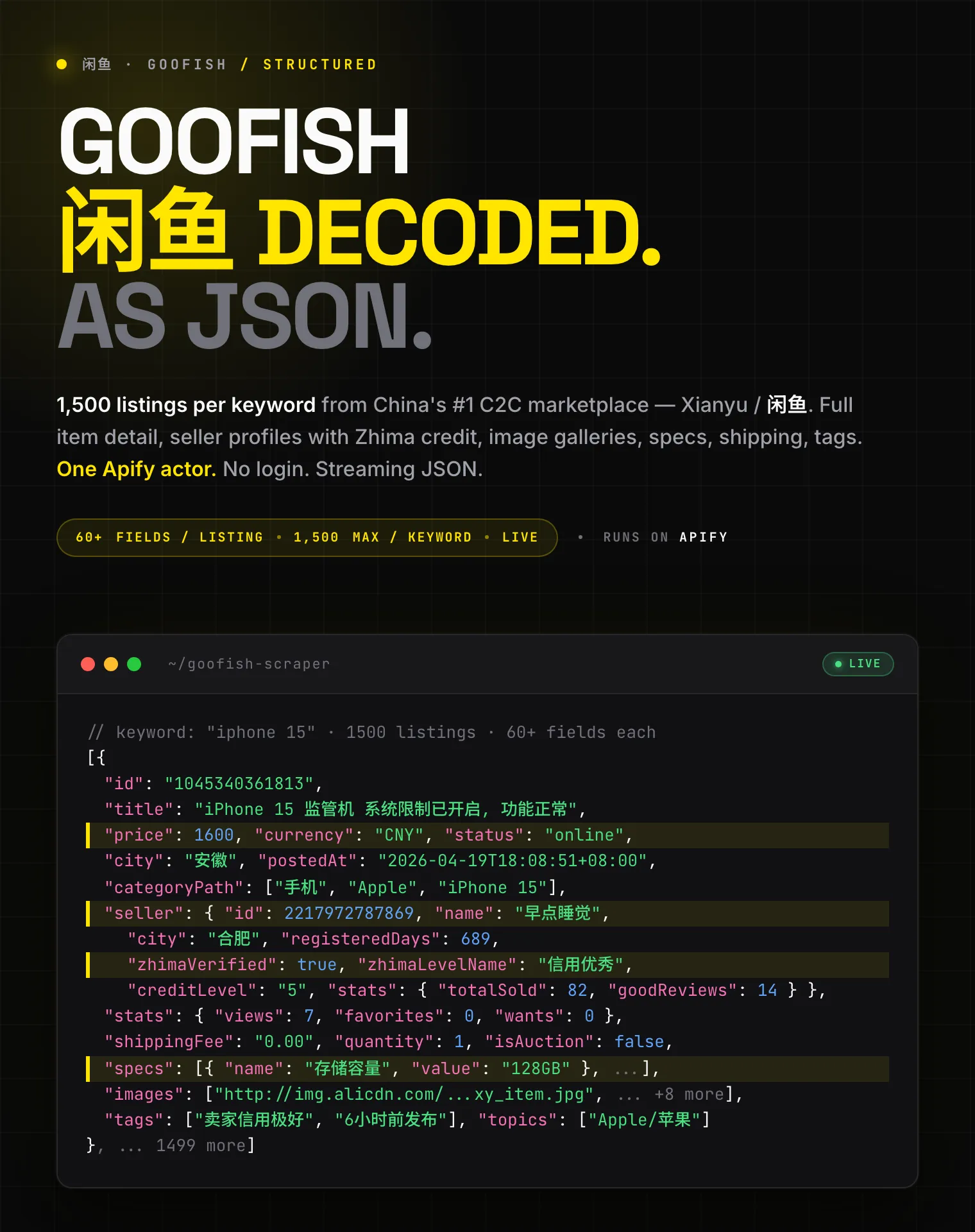The image size is (975, 1232).
Task: Click the GOOFISH breadcrumb label at top
Action: 187,64
